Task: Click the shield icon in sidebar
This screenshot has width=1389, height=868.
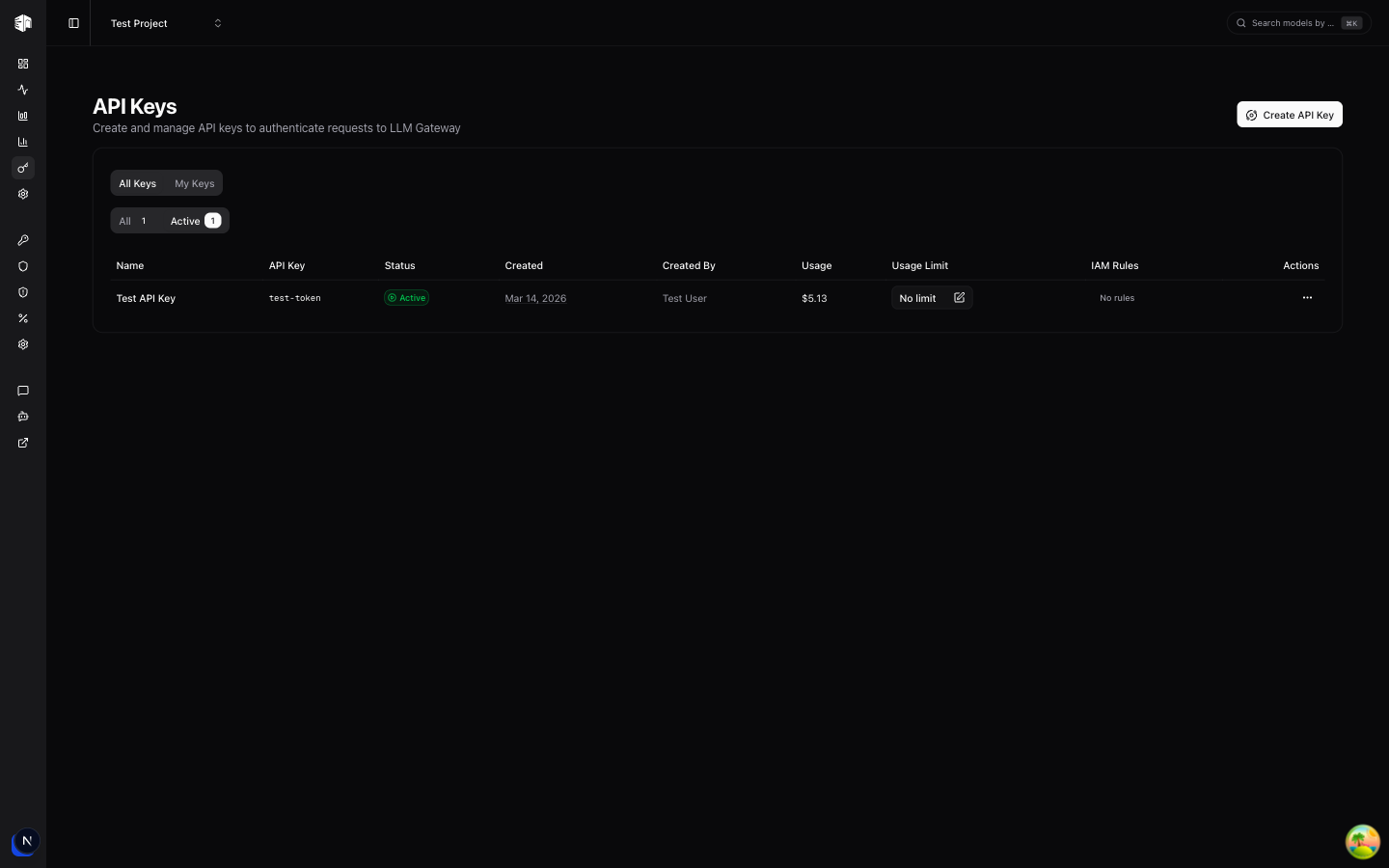Action: click(x=23, y=266)
